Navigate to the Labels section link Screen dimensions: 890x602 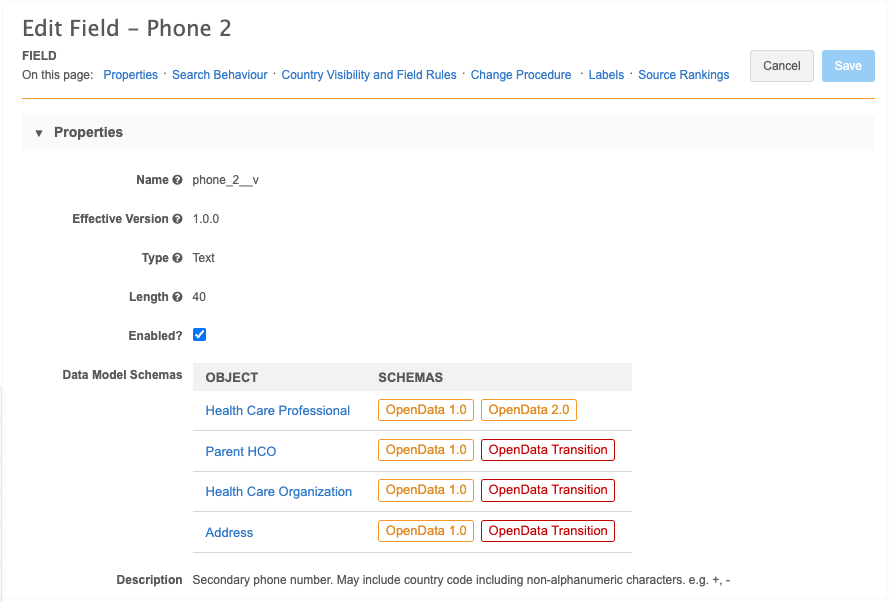[x=606, y=75]
